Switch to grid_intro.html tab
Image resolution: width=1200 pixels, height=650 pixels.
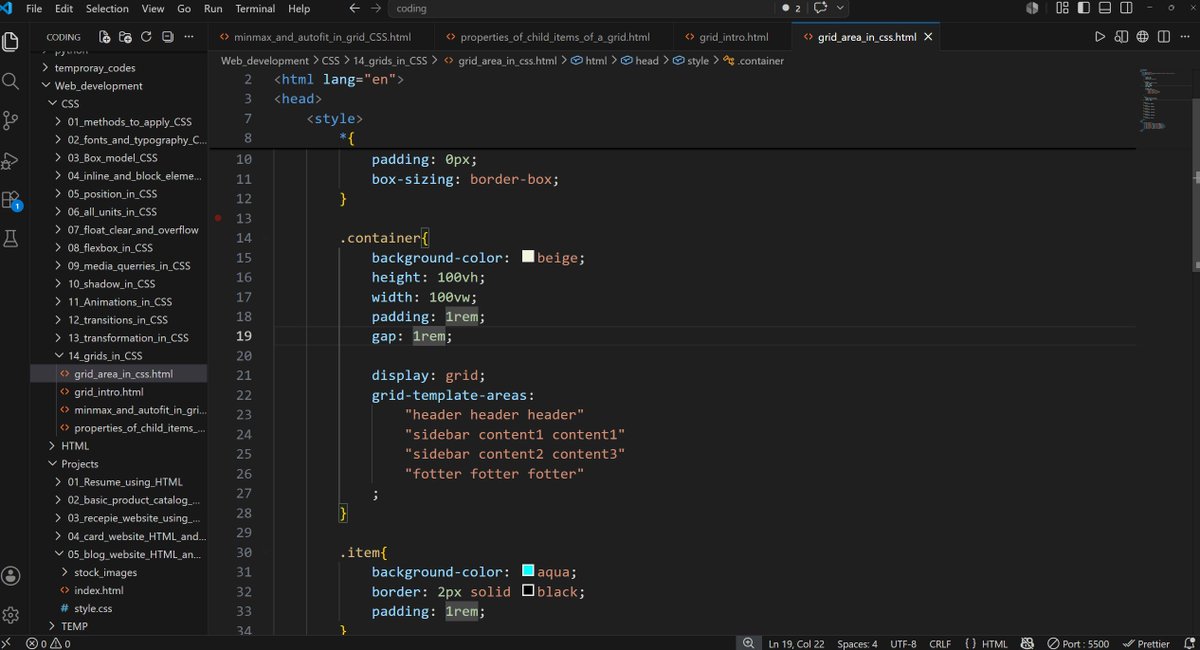tap(734, 37)
